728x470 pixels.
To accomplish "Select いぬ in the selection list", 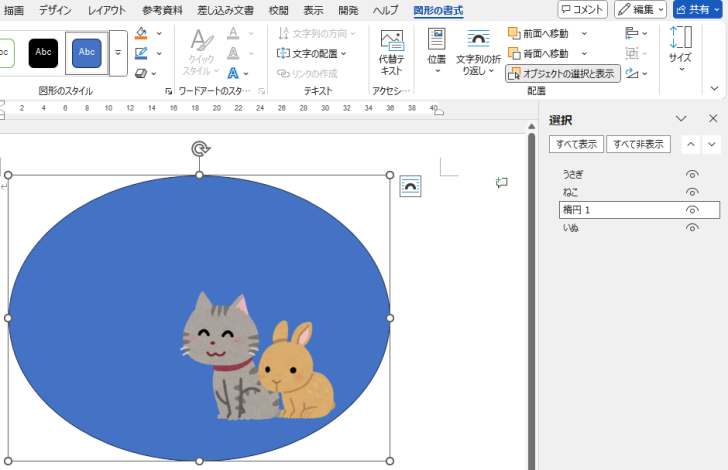I will click(x=571, y=228).
